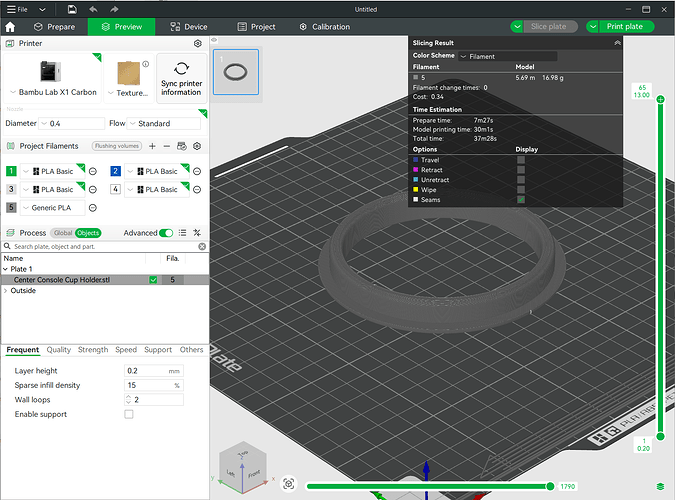Enable support checkbox
Image resolution: width=675 pixels, height=500 pixels.
(x=129, y=414)
